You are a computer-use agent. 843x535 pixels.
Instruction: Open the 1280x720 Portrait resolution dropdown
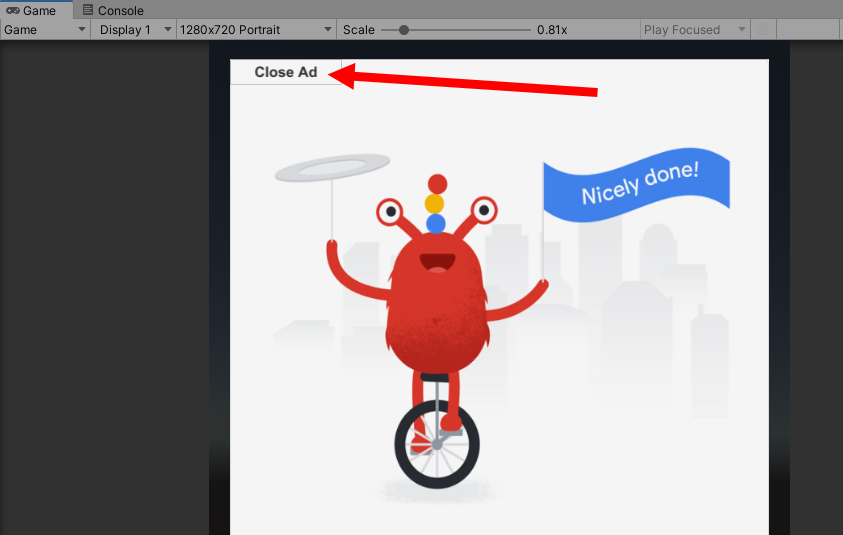click(x=256, y=30)
